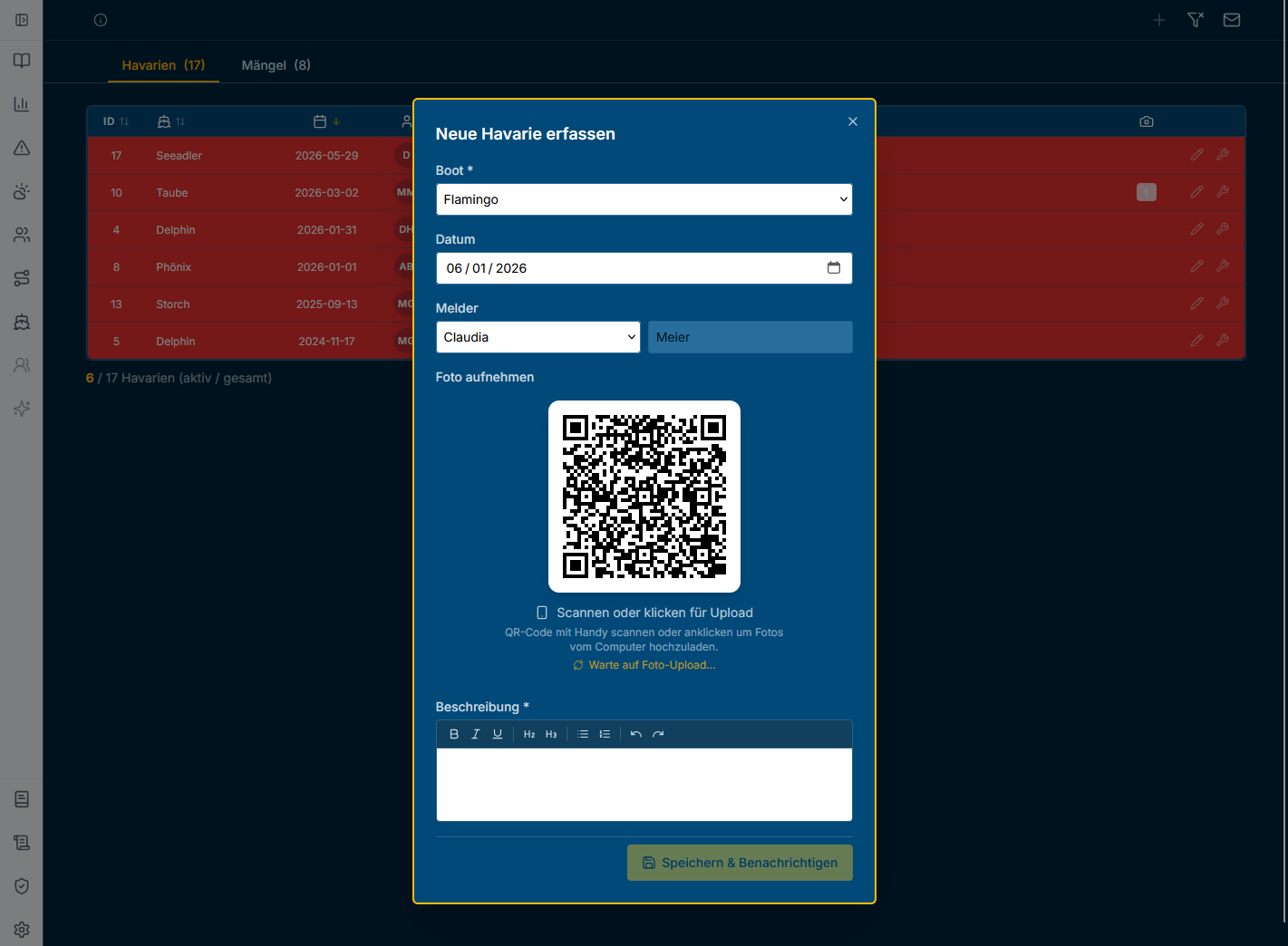Open the Boot dropdown showing Flamingo
Viewport: 1288px width, 946px height.
click(644, 199)
